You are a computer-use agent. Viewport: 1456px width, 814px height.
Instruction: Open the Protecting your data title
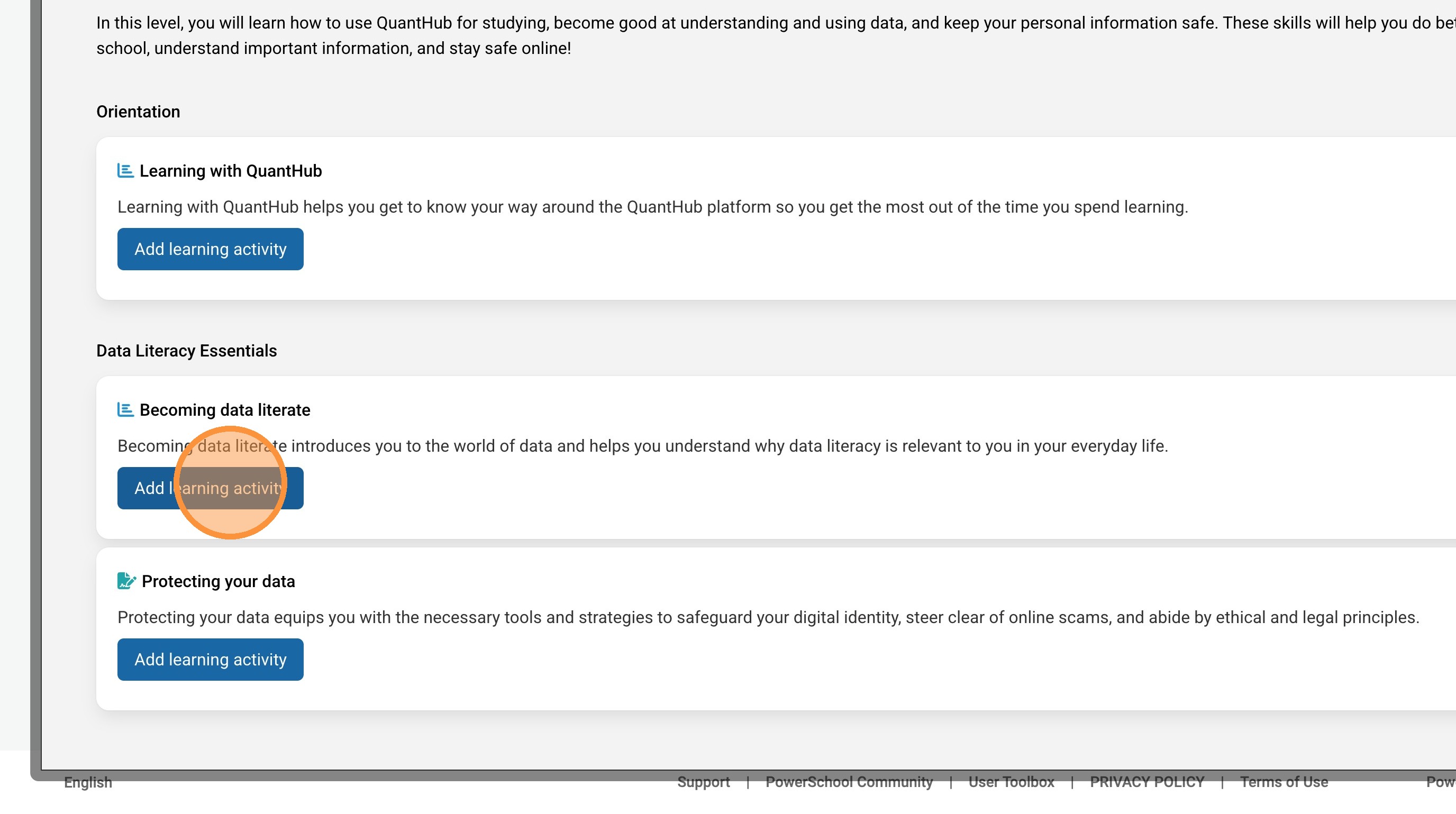[218, 581]
